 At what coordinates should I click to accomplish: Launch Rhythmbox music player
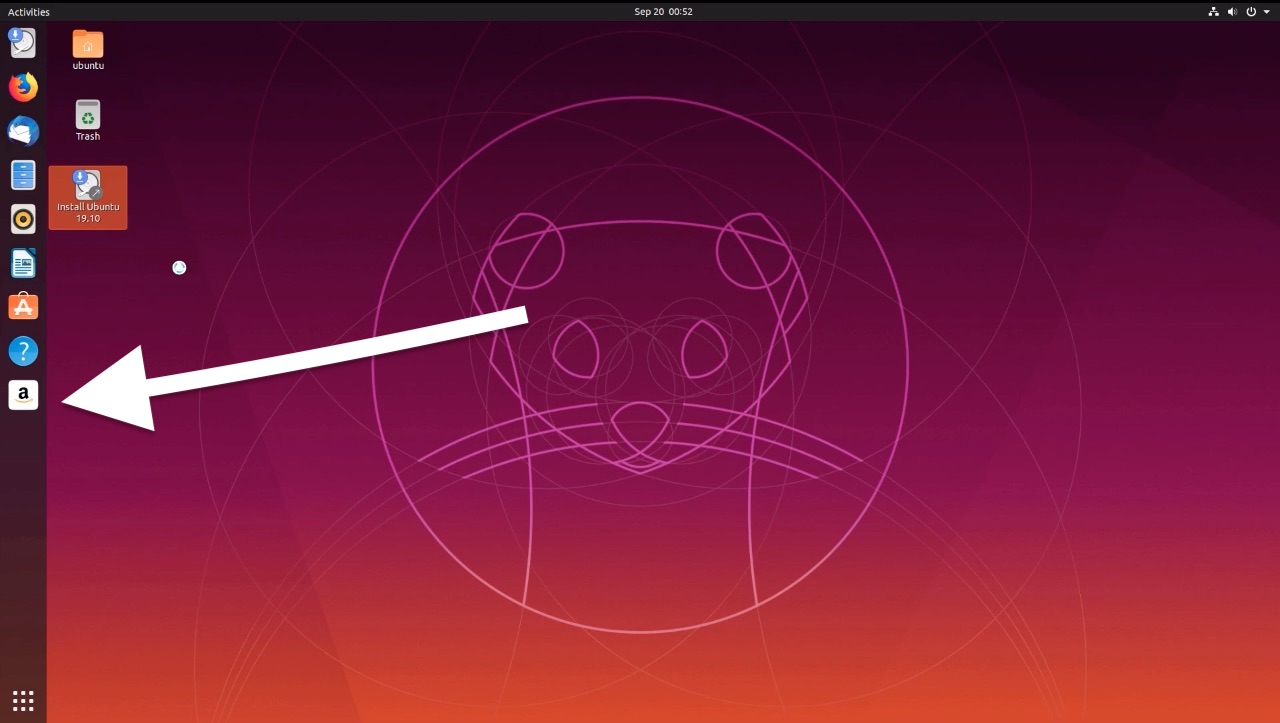click(x=23, y=219)
